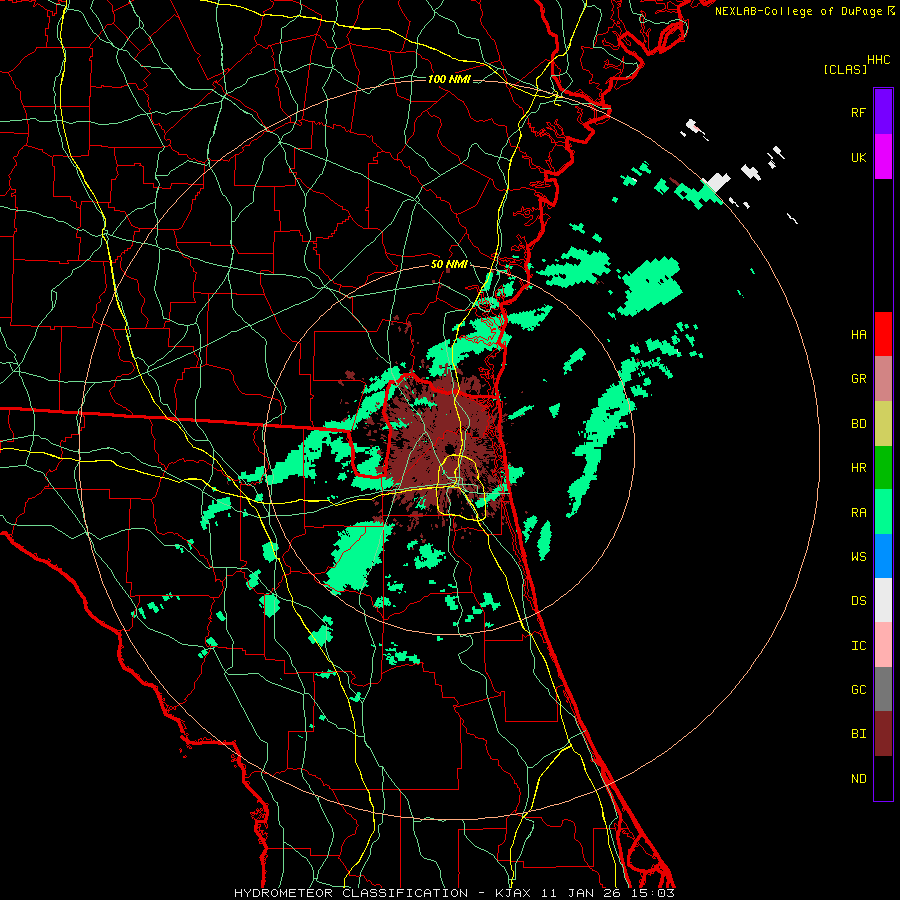Click the IC light pink legend swatch
This screenshot has width=900, height=900.
click(883, 645)
